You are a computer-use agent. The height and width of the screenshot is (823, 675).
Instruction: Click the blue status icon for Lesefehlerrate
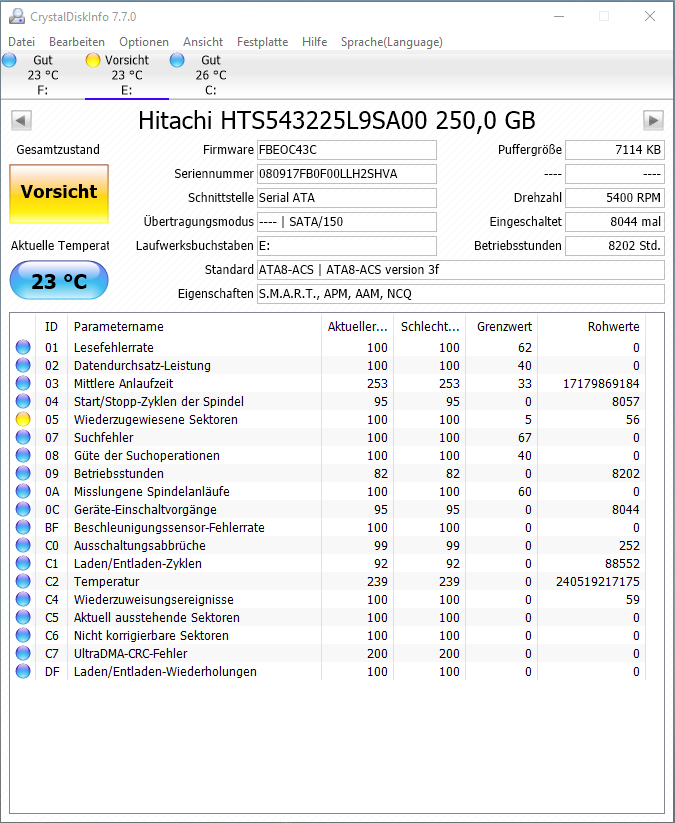23,347
